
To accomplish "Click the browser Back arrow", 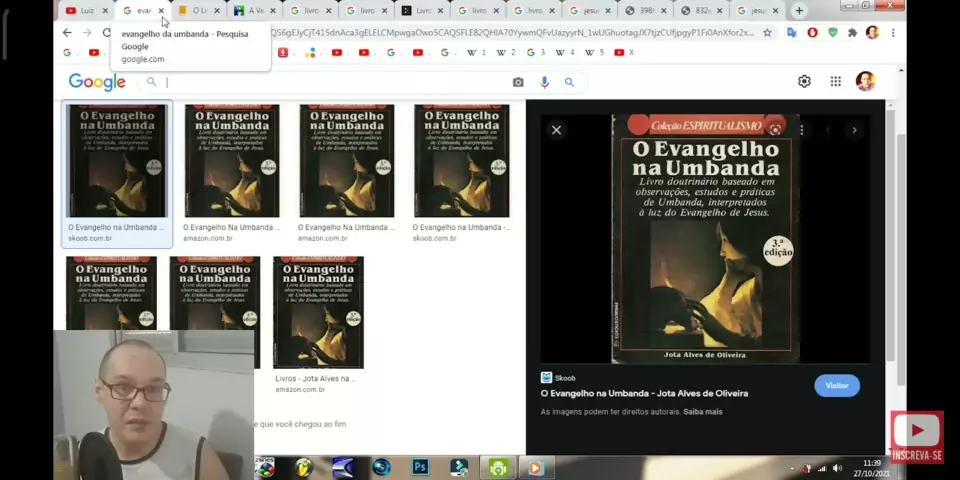I will 67,32.
